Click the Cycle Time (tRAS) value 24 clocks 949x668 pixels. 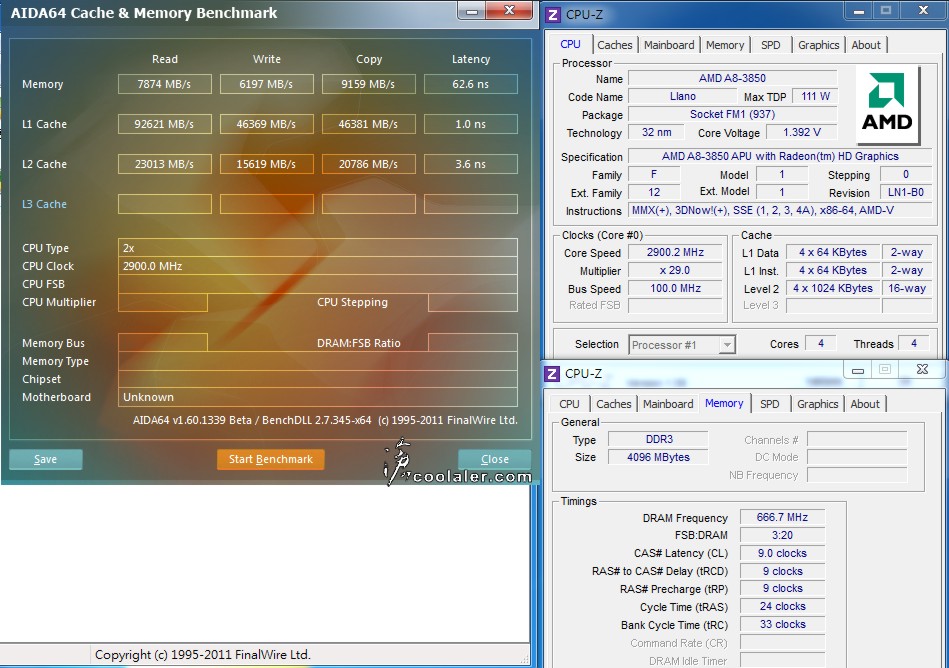point(783,606)
